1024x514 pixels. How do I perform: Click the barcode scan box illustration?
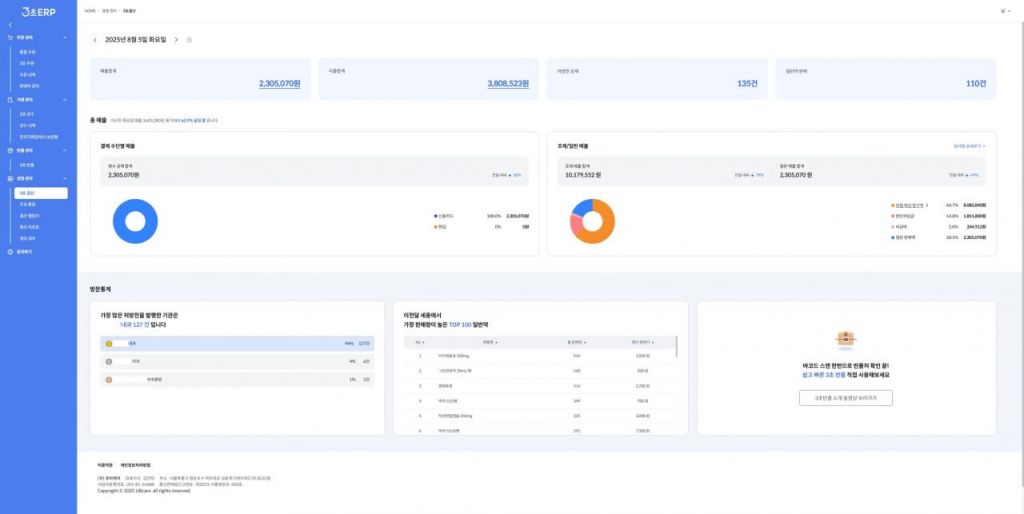[846, 338]
